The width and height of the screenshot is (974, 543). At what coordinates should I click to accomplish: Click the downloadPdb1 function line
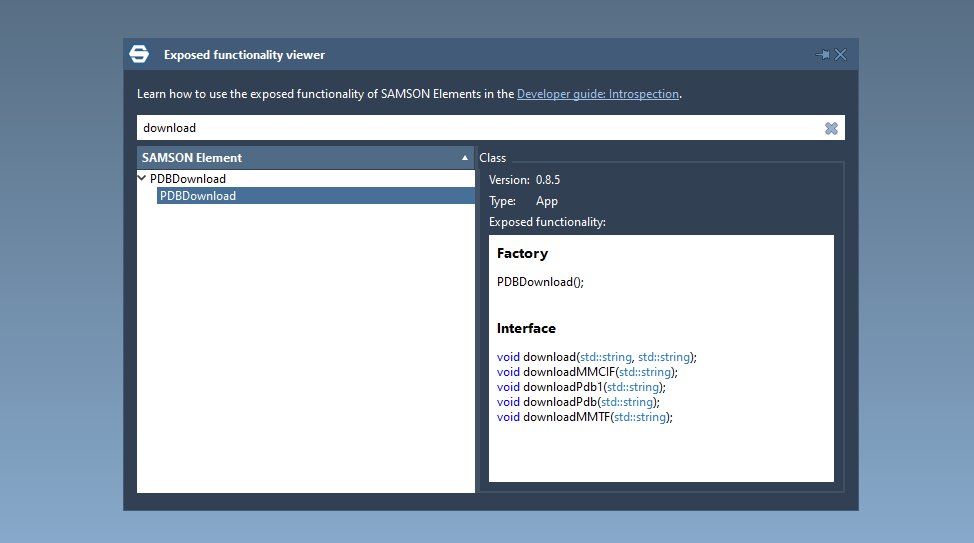click(580, 387)
